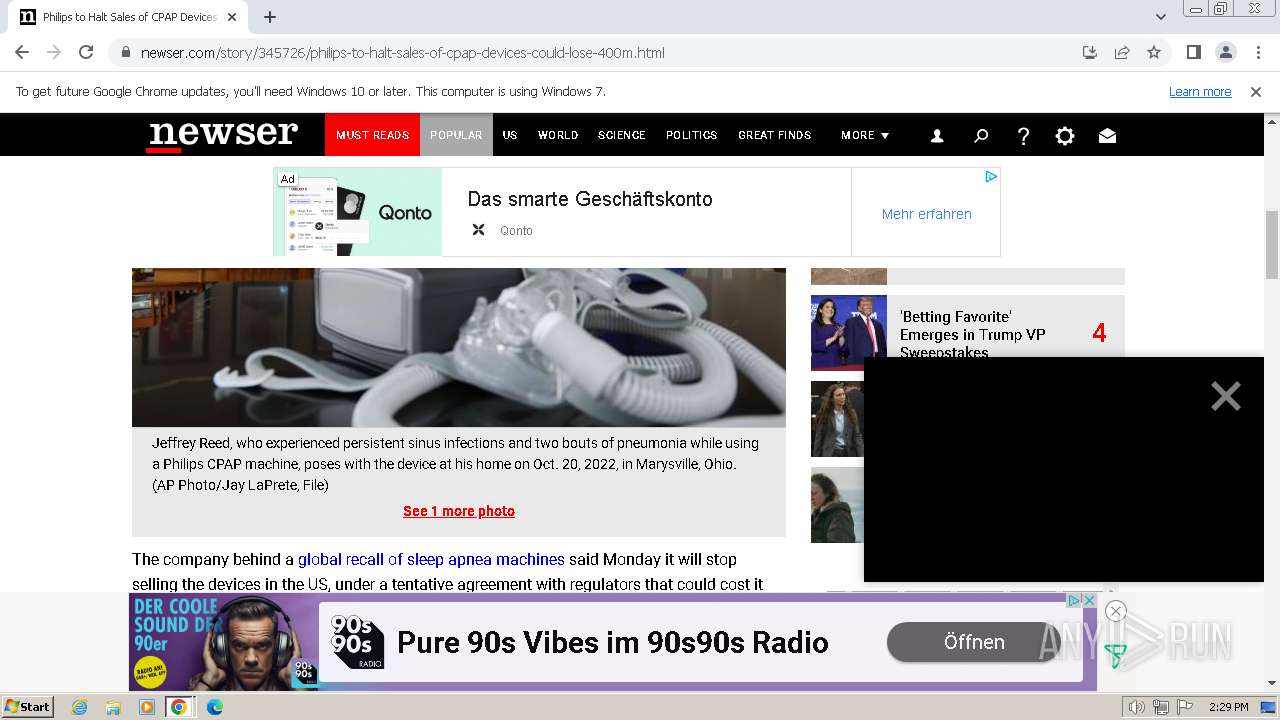1280x720 pixels.
Task: Open Windows Explorer folder in taskbar
Action: [113, 707]
